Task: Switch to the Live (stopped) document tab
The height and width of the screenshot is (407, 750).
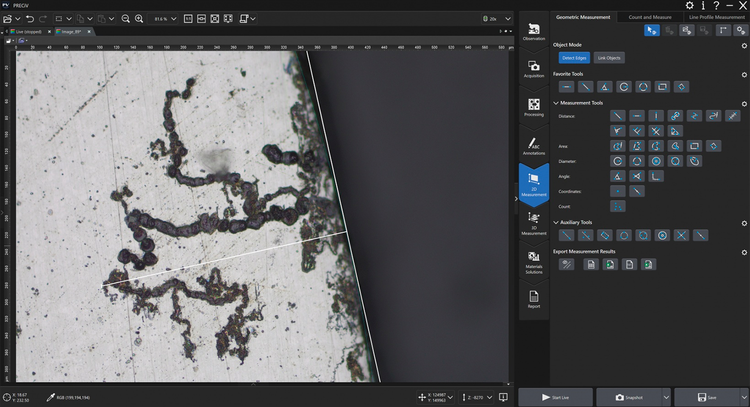Action: tap(28, 32)
